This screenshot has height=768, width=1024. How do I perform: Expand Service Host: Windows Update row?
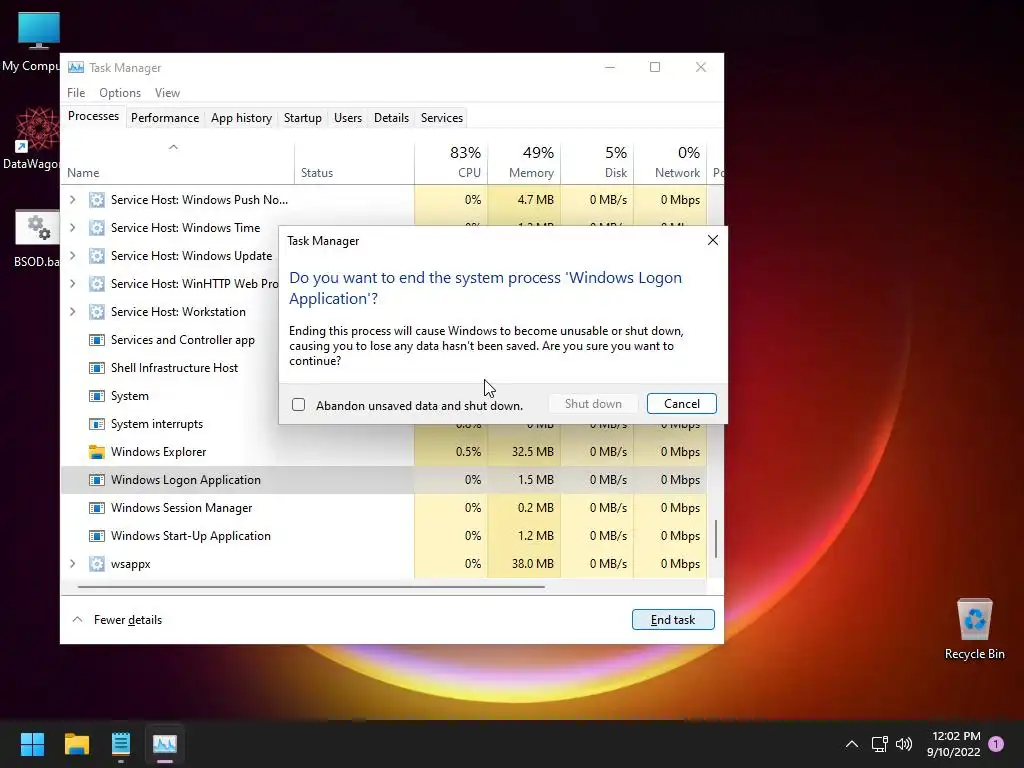pos(72,255)
